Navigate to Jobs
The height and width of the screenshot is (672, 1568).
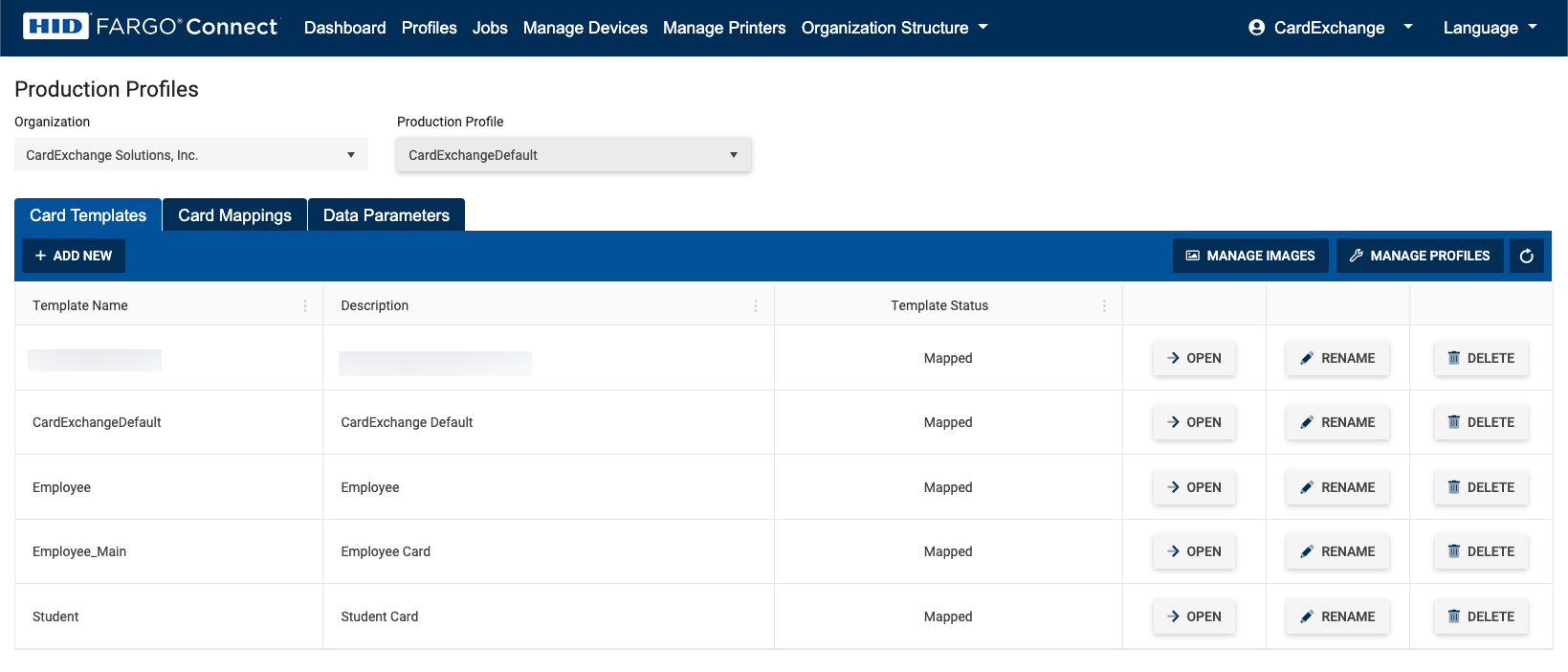tap(490, 28)
